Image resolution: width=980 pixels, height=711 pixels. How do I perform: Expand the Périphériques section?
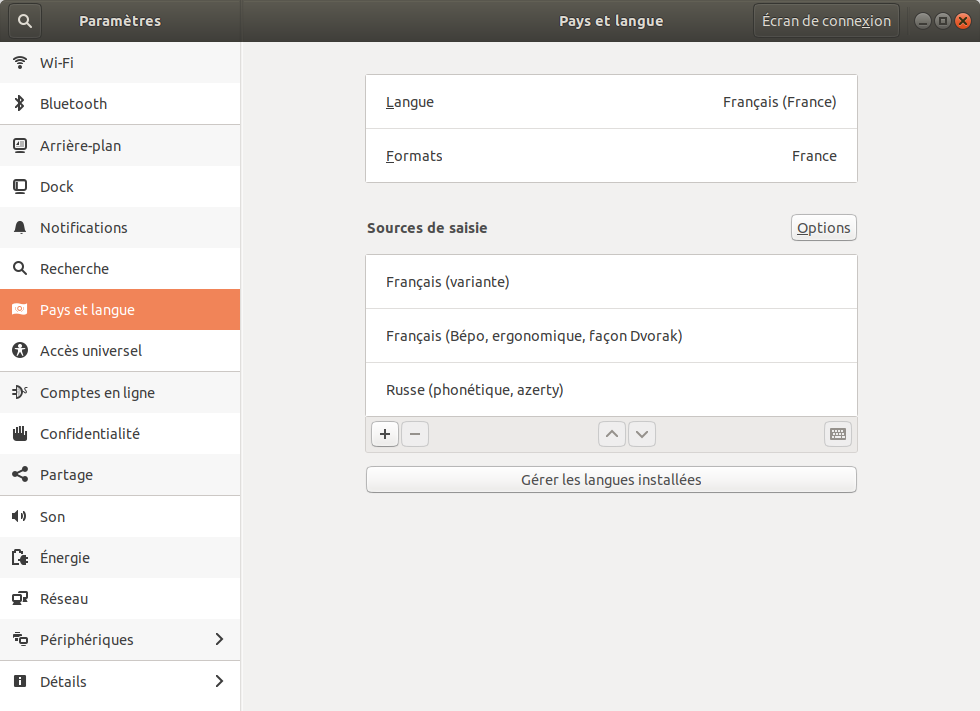tap(120, 639)
